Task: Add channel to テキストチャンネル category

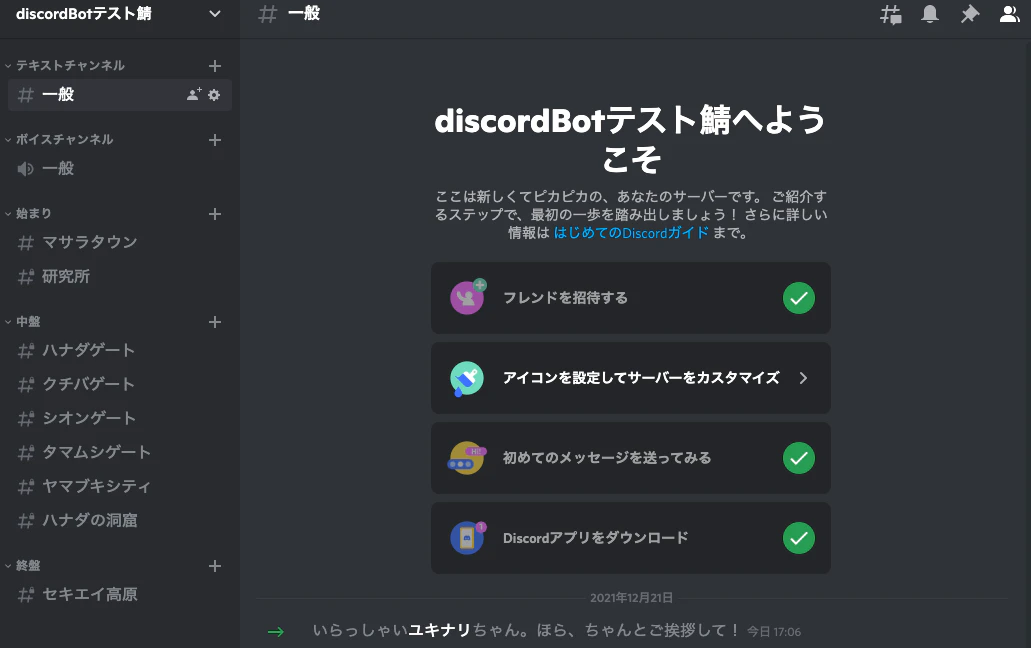Action: point(214,66)
